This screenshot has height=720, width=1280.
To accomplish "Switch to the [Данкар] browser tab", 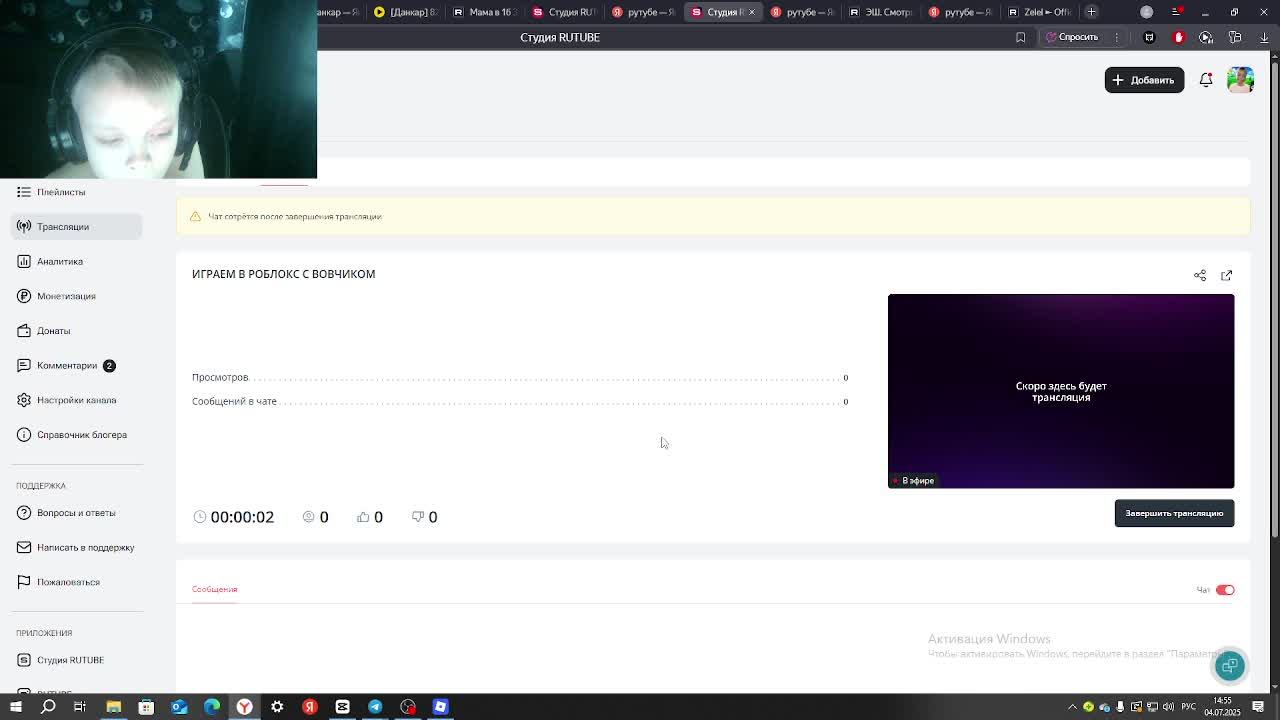I will (406, 12).
